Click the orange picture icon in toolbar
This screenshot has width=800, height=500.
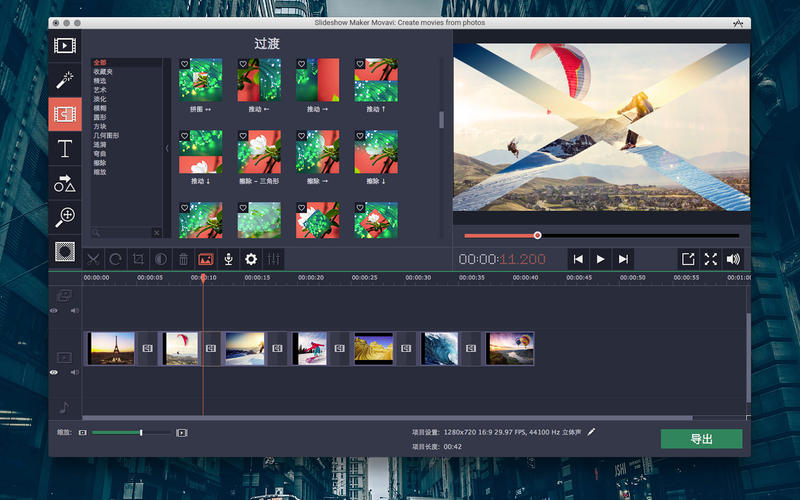click(206, 259)
